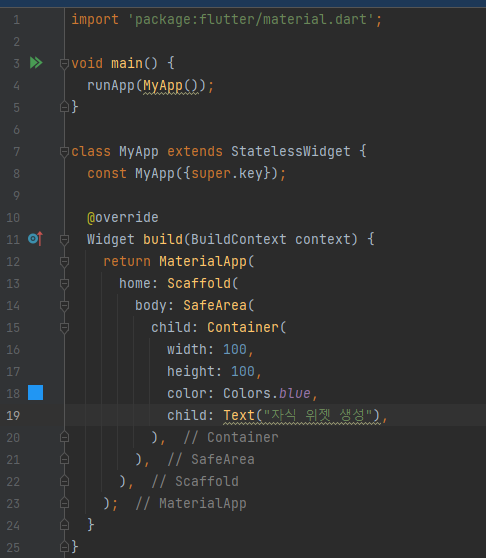
Task: Click the @override annotation
Action: point(123,217)
